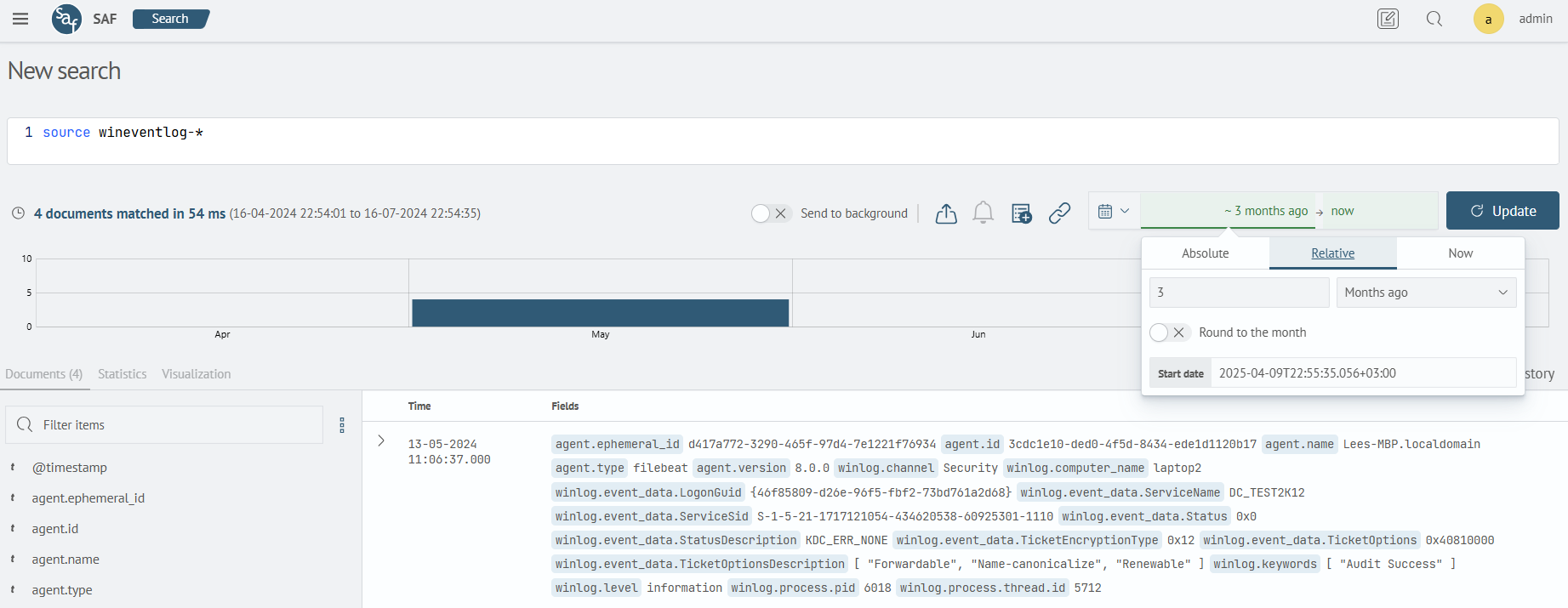Copy the search link icon

click(x=1059, y=213)
